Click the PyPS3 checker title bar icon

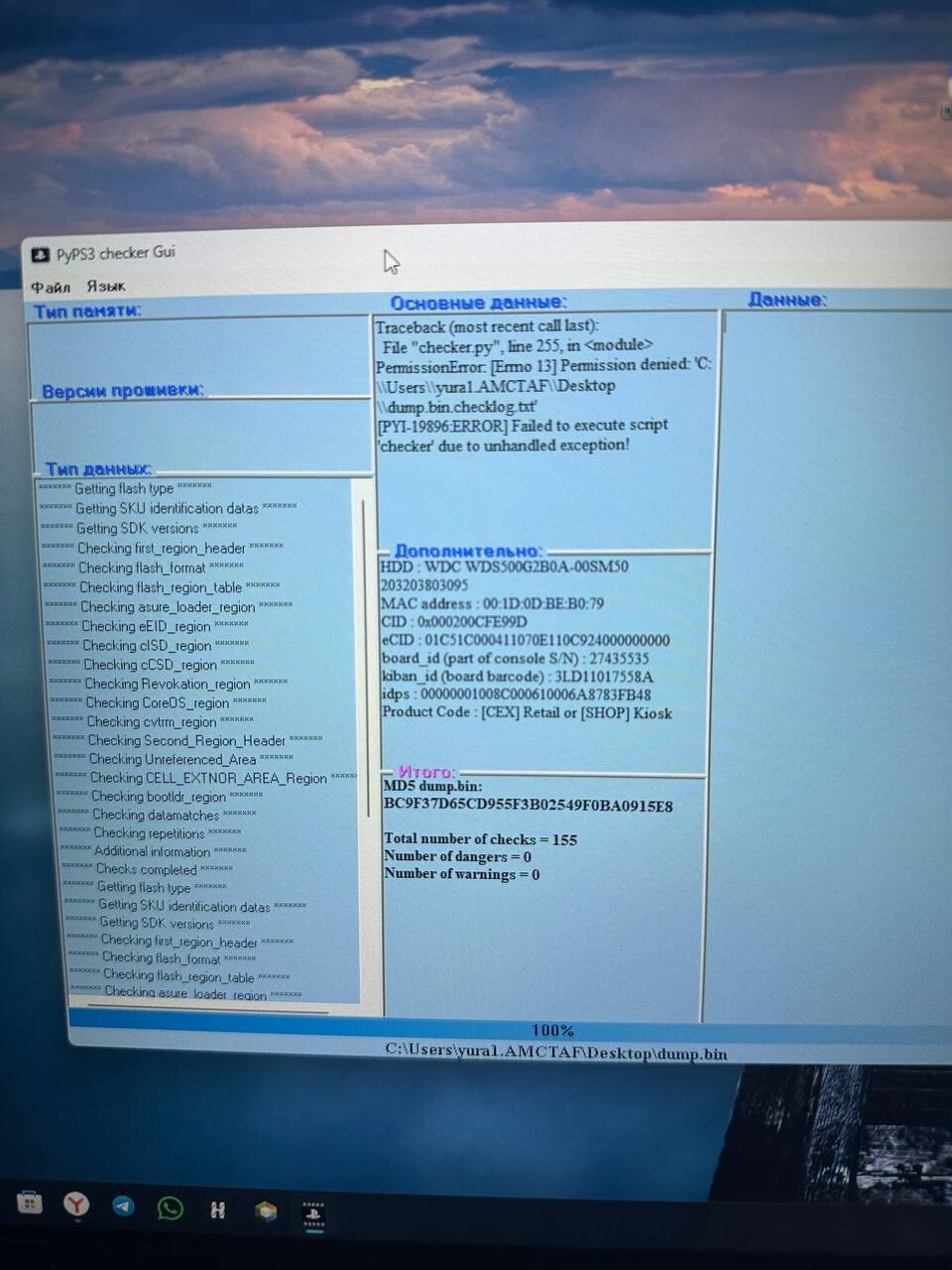[x=40, y=255]
